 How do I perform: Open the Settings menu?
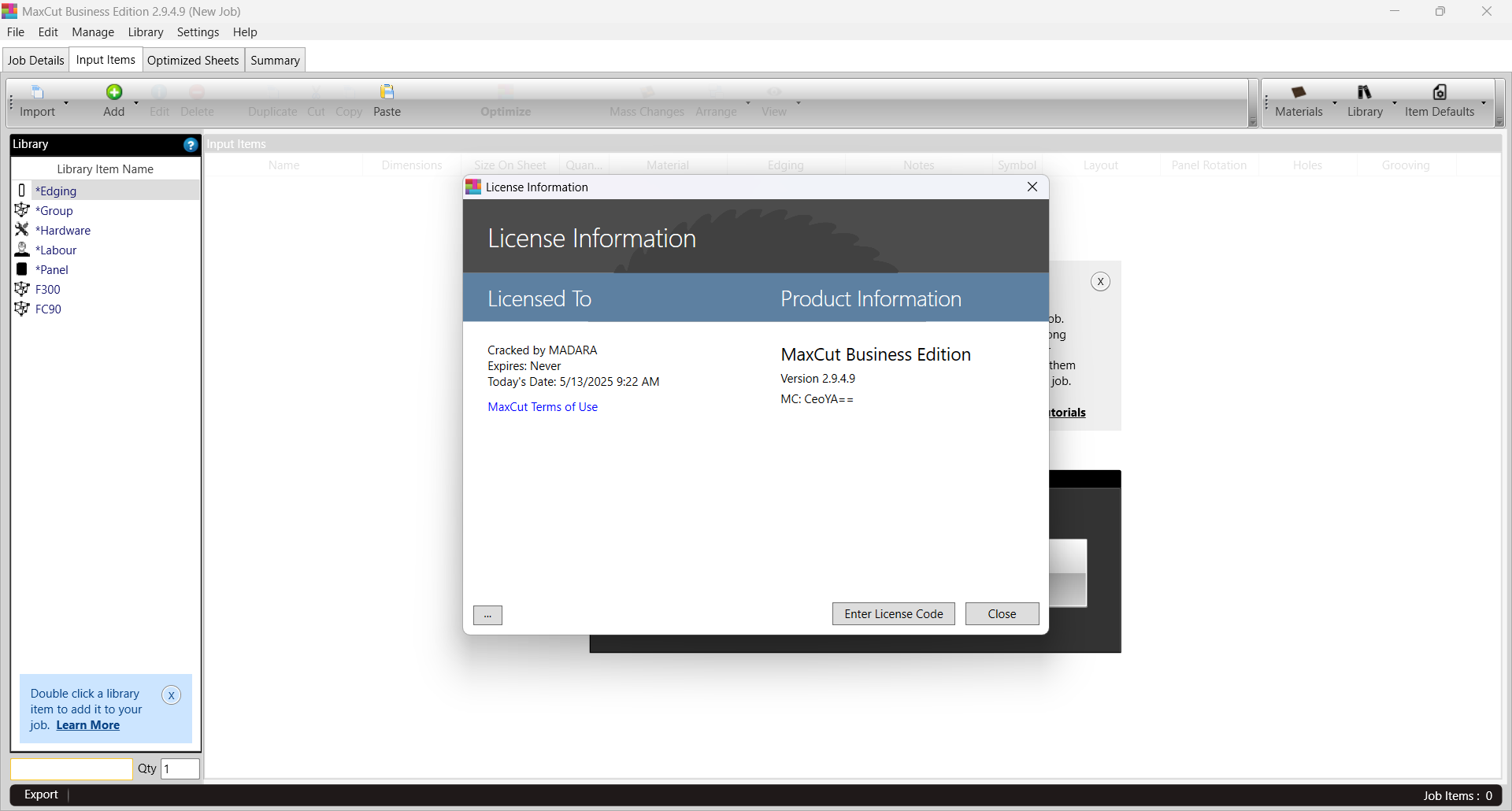(198, 32)
